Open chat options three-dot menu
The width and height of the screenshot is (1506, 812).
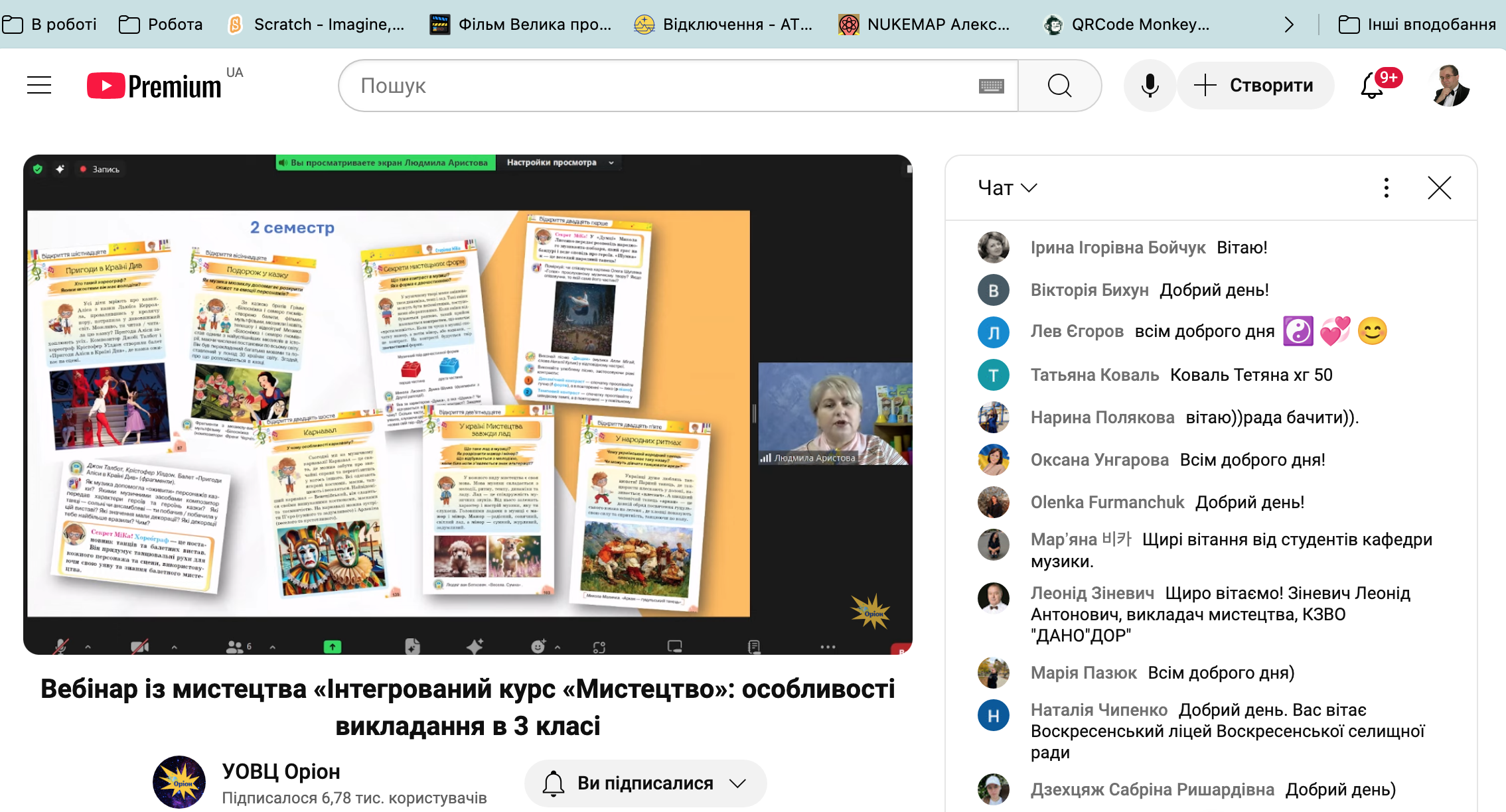click(x=1387, y=188)
